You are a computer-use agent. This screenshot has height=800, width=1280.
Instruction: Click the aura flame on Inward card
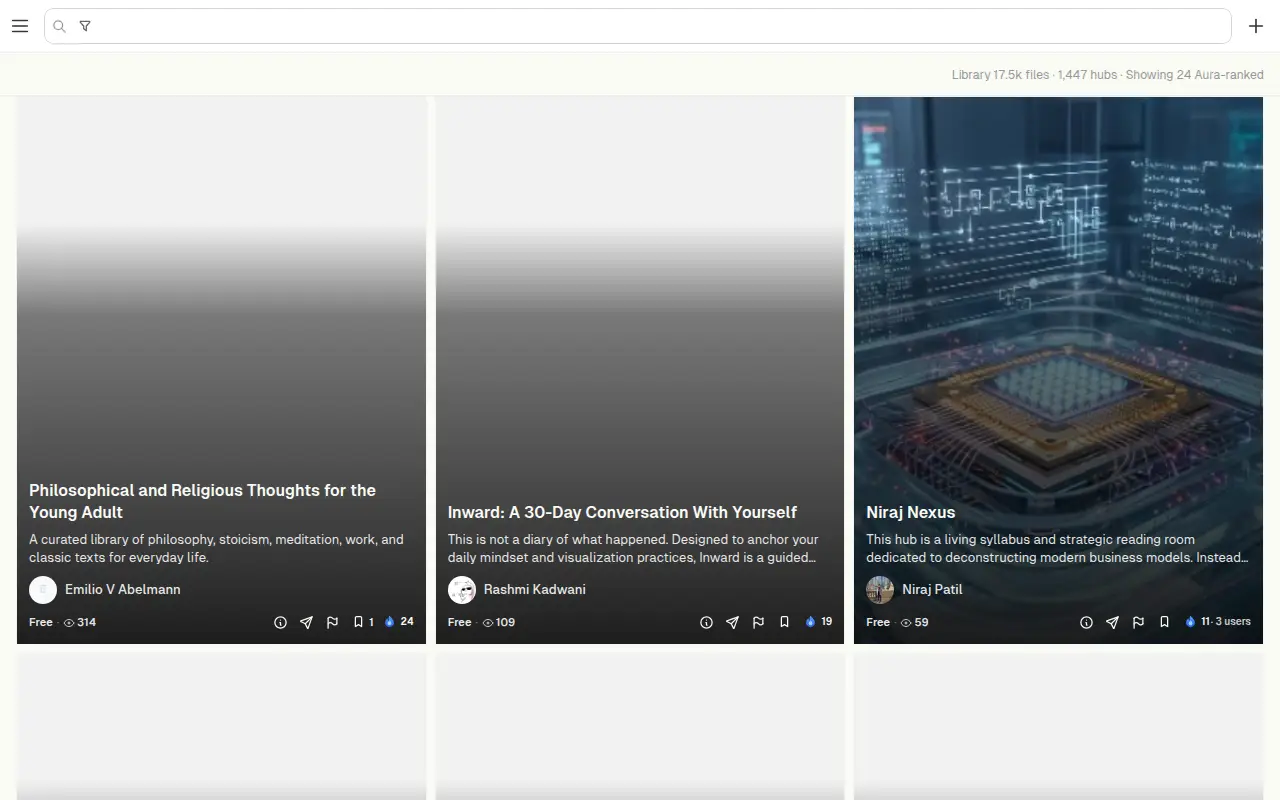coord(810,622)
